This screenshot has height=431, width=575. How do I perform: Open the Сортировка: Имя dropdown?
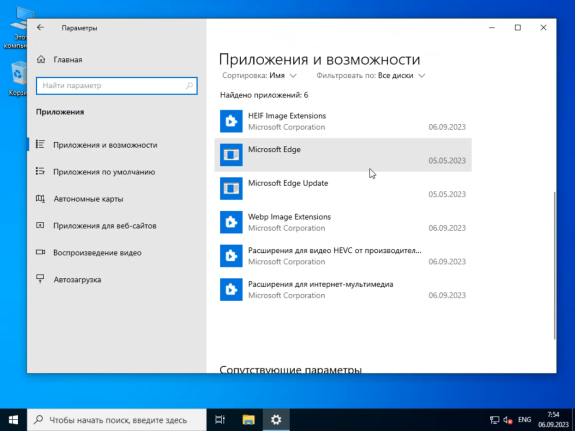(x=259, y=76)
